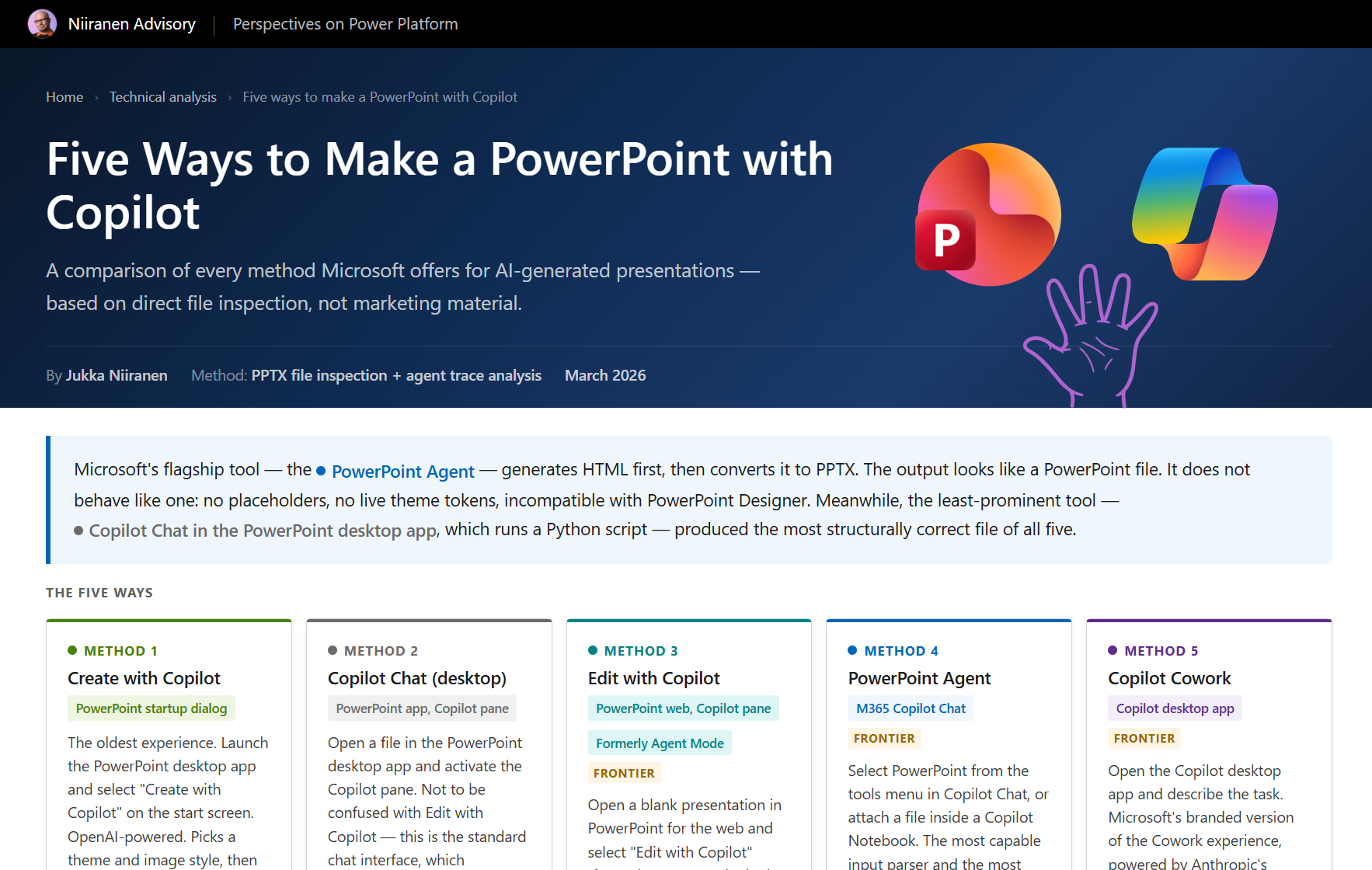
Task: Open the Technical analysis breadcrumb
Action: (x=162, y=96)
